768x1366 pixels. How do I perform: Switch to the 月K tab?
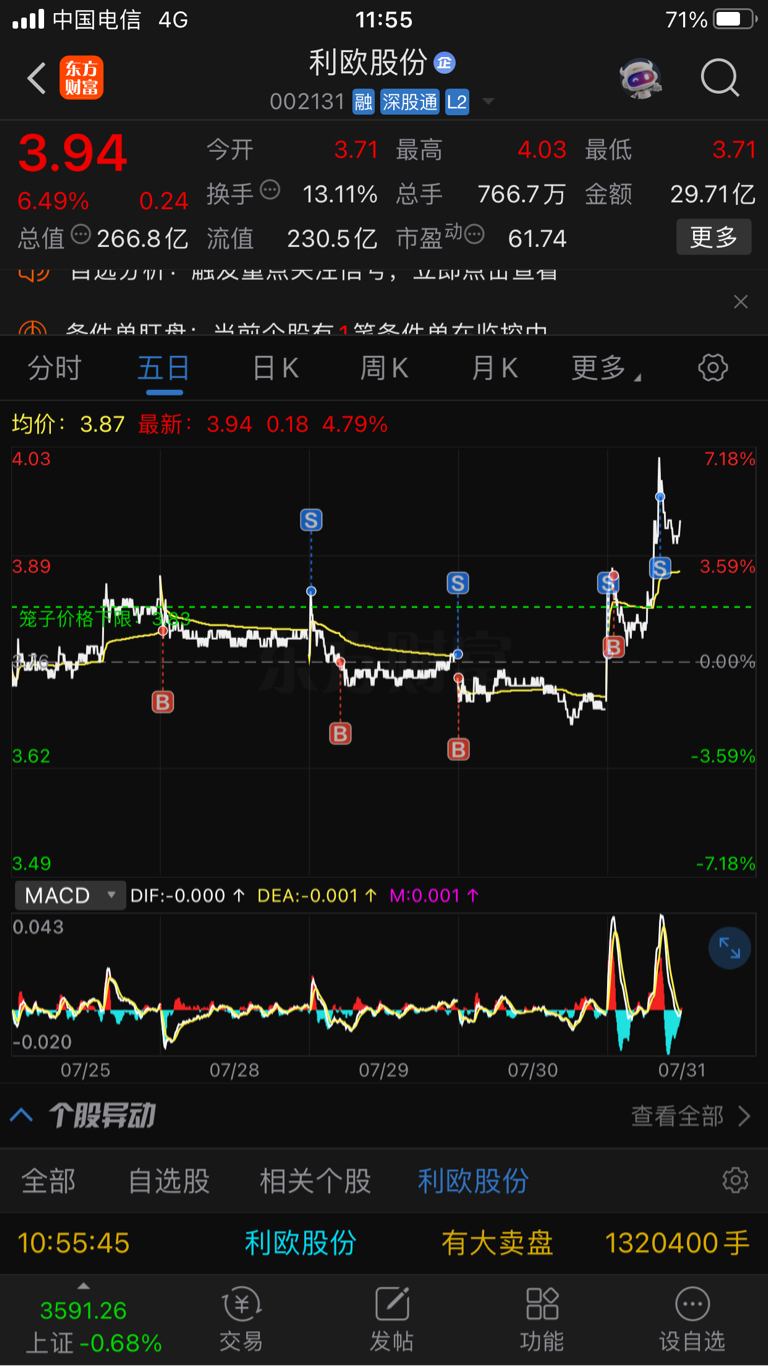[x=494, y=368]
